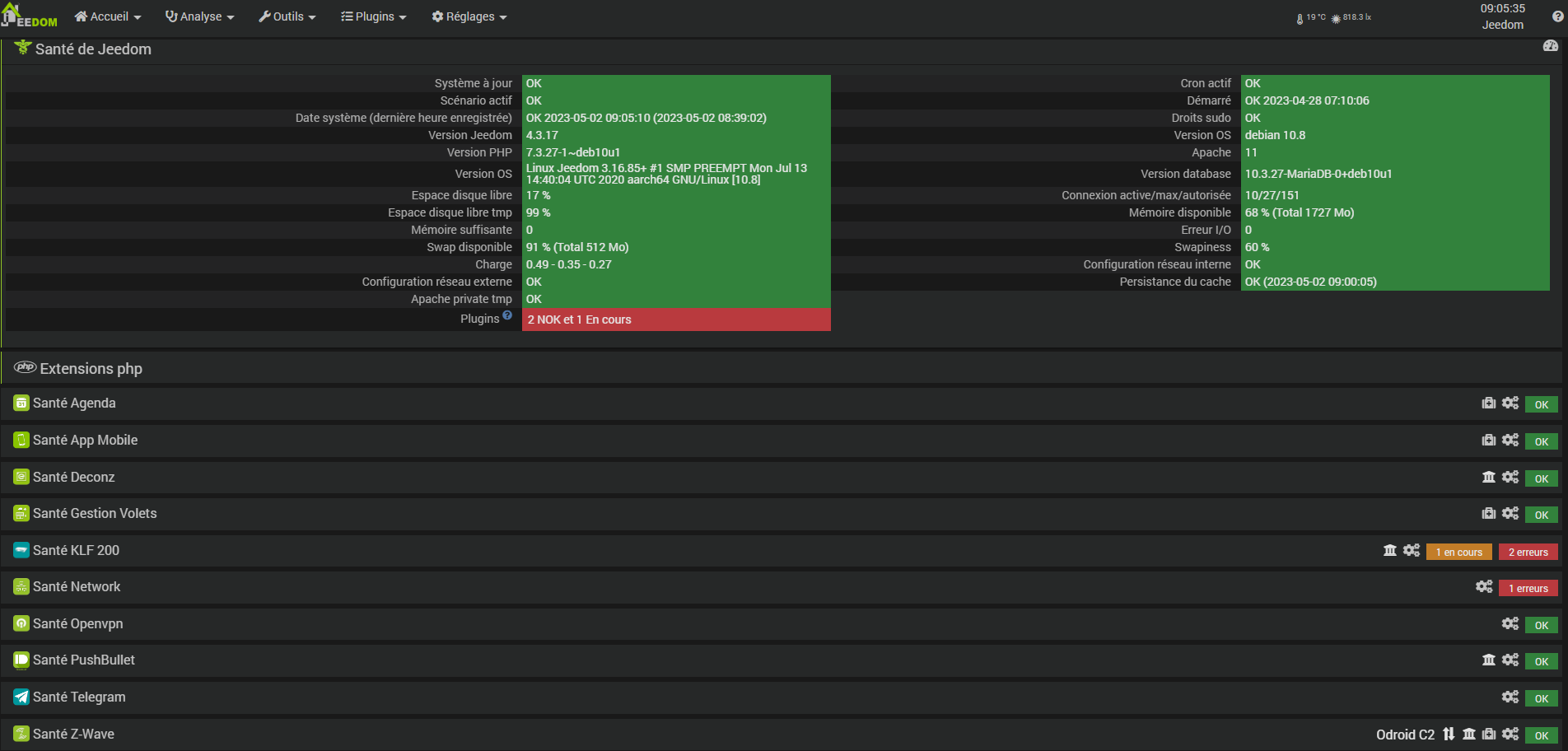Click the thermometer icon showing 19 °C
The image size is (1568, 751).
[1300, 18]
